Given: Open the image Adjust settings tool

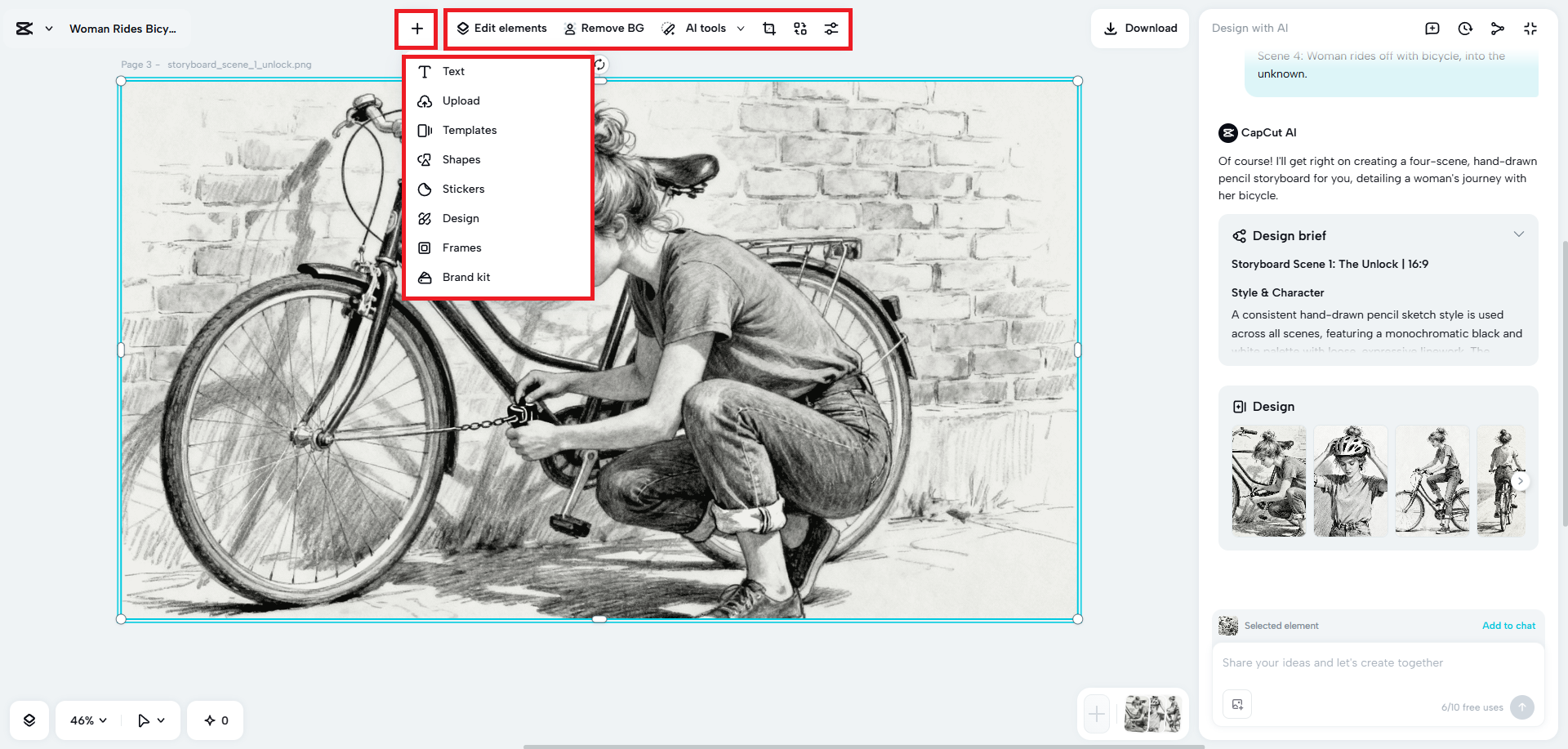Looking at the screenshot, I should pyautogui.click(x=831, y=28).
